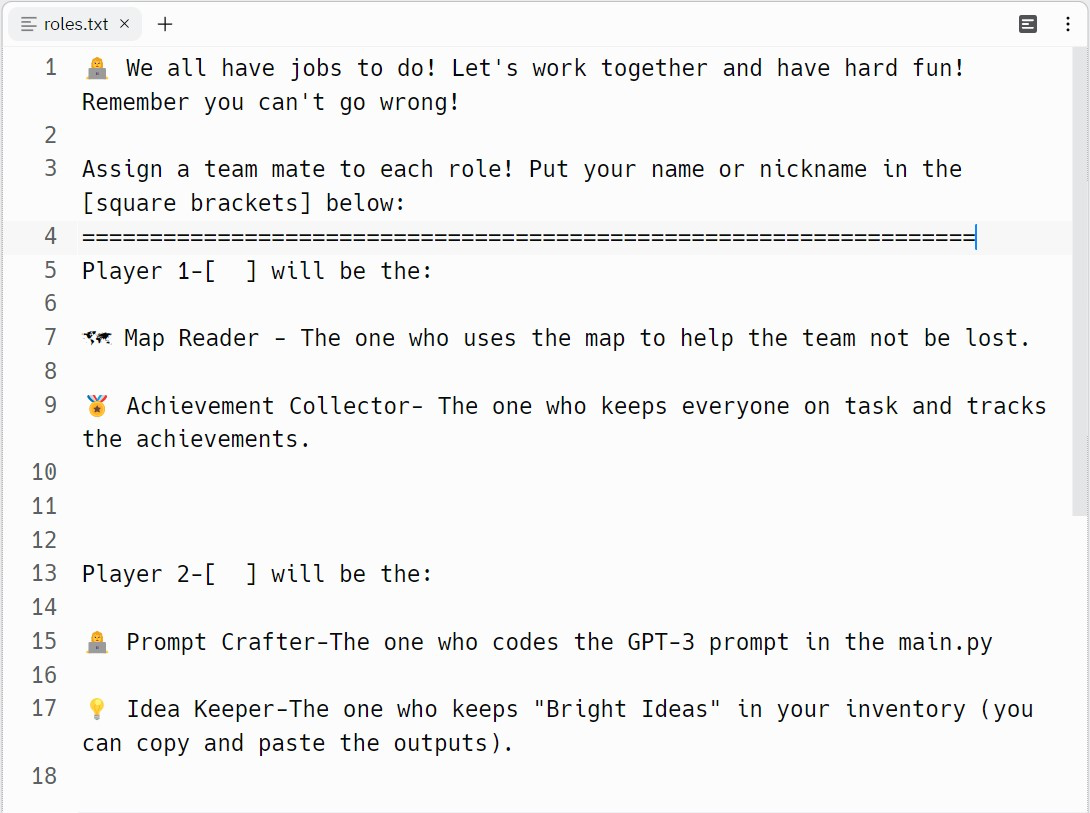1090x813 pixels.
Task: Open the three-dot options menu
Action: 1068,24
